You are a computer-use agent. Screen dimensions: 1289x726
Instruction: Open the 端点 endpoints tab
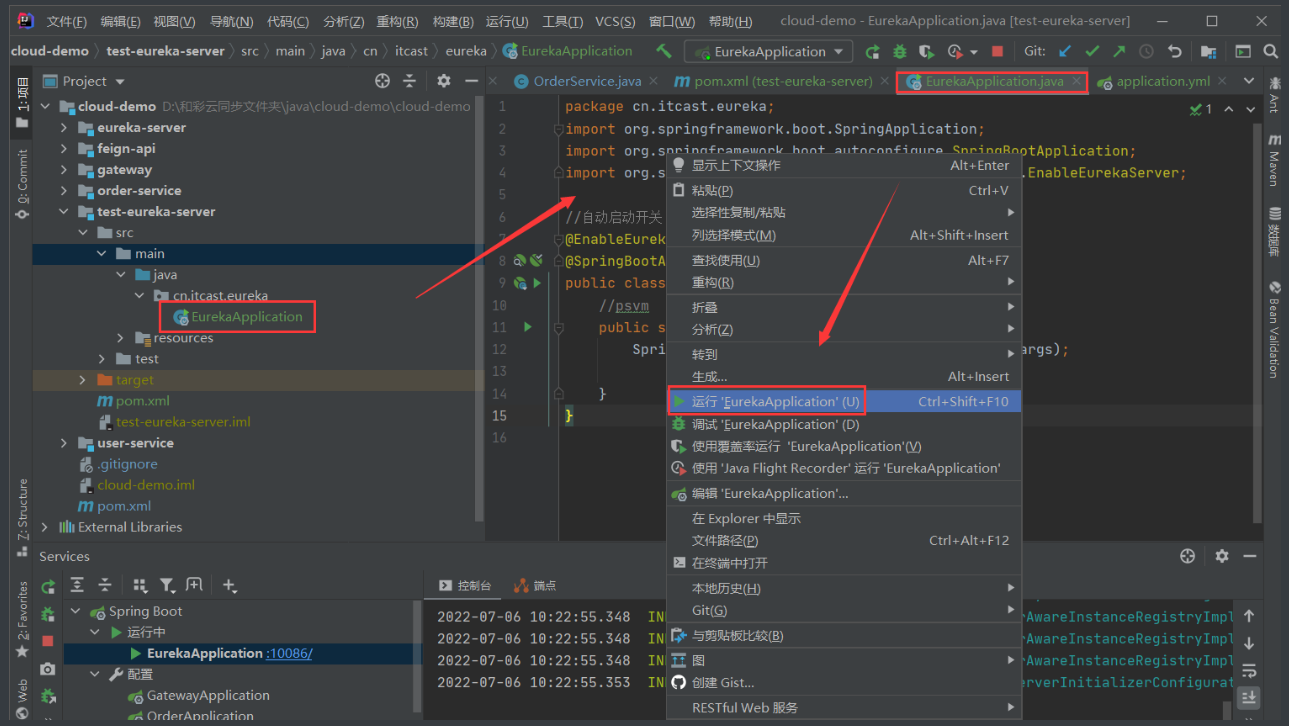point(535,585)
